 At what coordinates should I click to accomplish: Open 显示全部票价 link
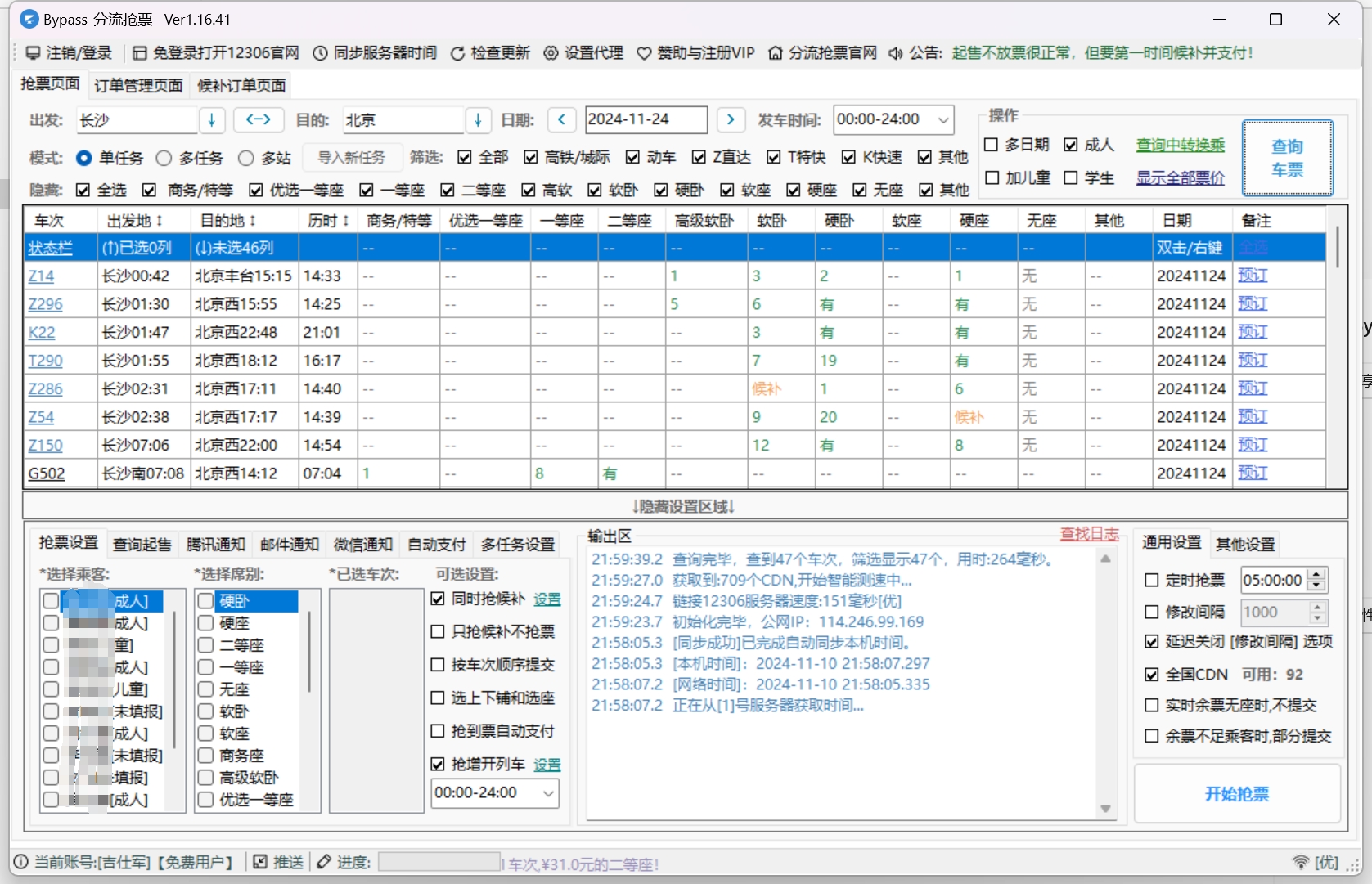[x=1181, y=178]
